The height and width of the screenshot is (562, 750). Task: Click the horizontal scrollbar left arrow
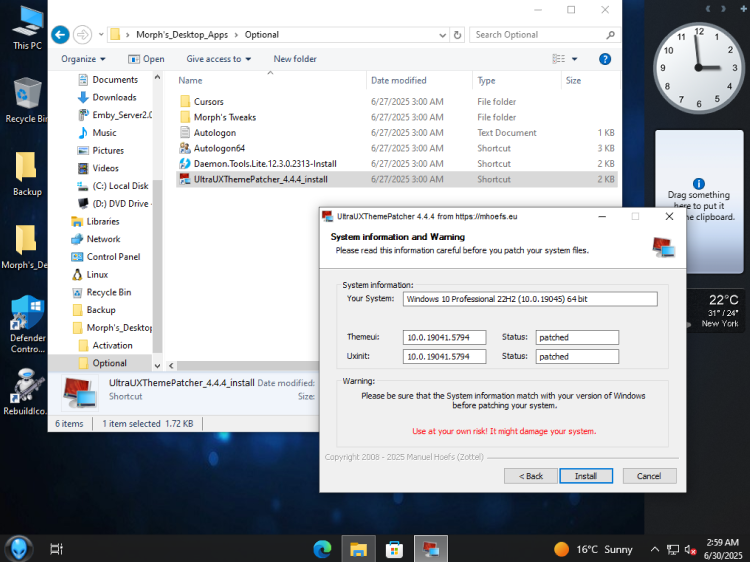pyautogui.click(x=171, y=365)
